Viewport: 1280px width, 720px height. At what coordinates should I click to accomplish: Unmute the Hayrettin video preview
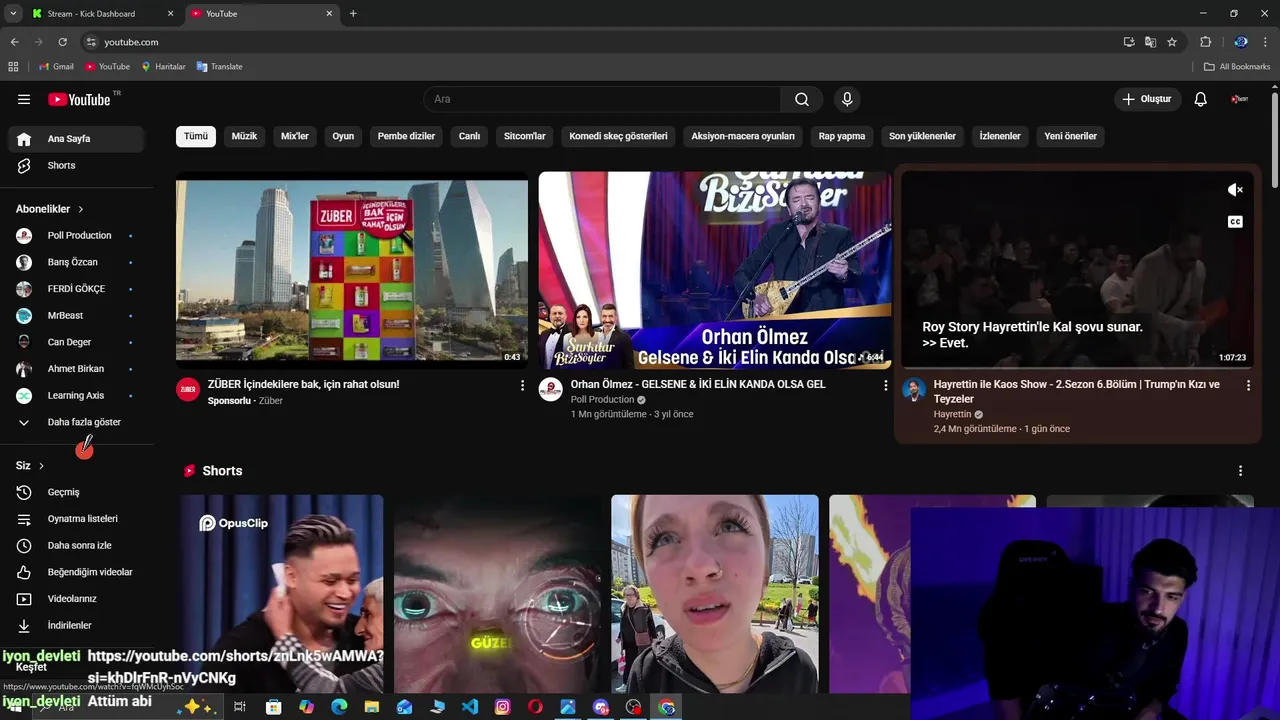tap(1235, 190)
